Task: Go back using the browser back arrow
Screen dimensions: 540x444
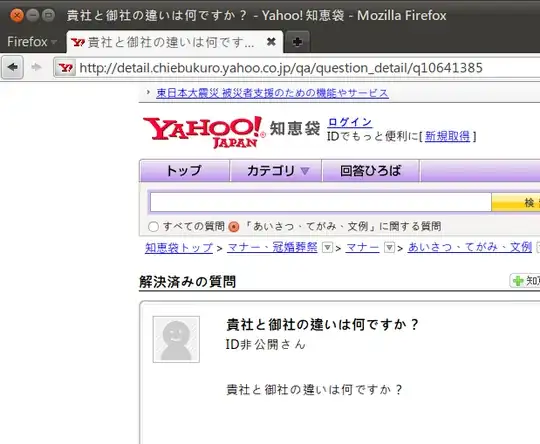Action: (x=13, y=67)
